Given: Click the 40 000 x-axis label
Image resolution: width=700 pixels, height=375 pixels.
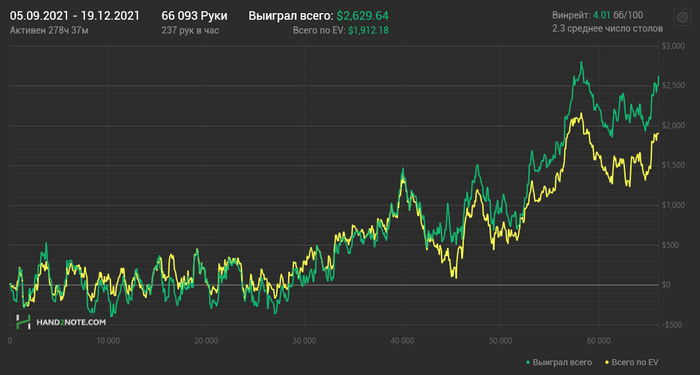Looking at the screenshot, I should point(402,341).
